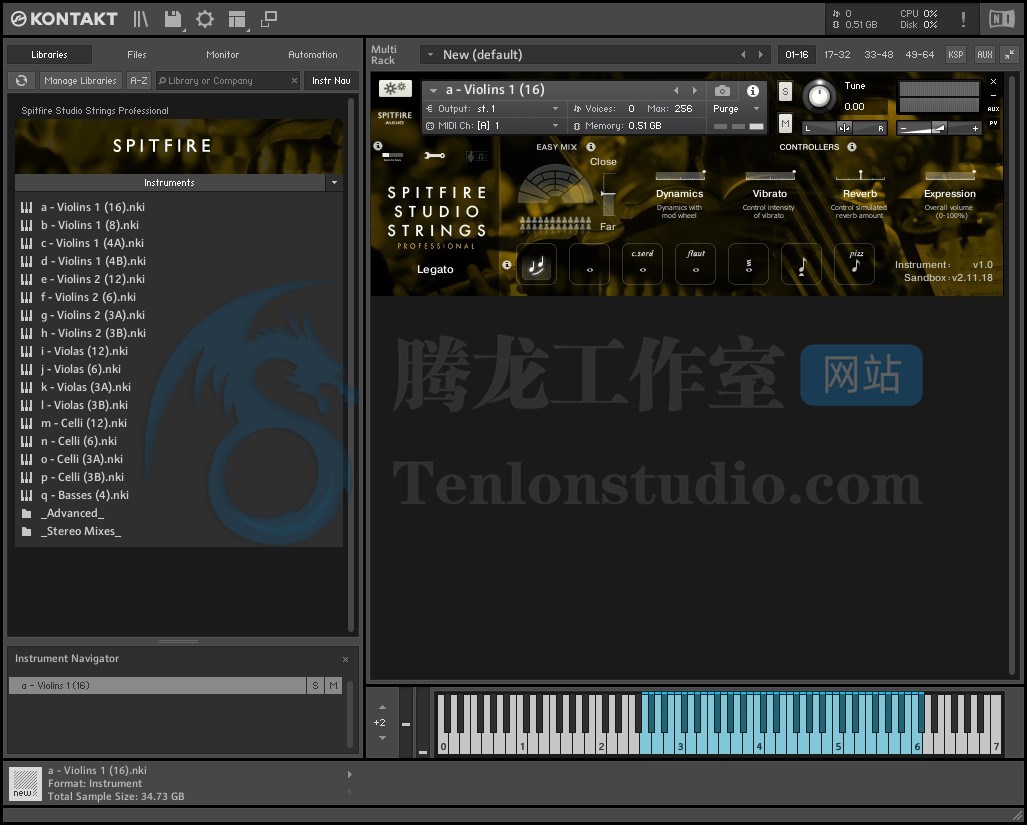The height and width of the screenshot is (825, 1027).
Task: Show rack page 33-48
Action: click(x=878, y=54)
